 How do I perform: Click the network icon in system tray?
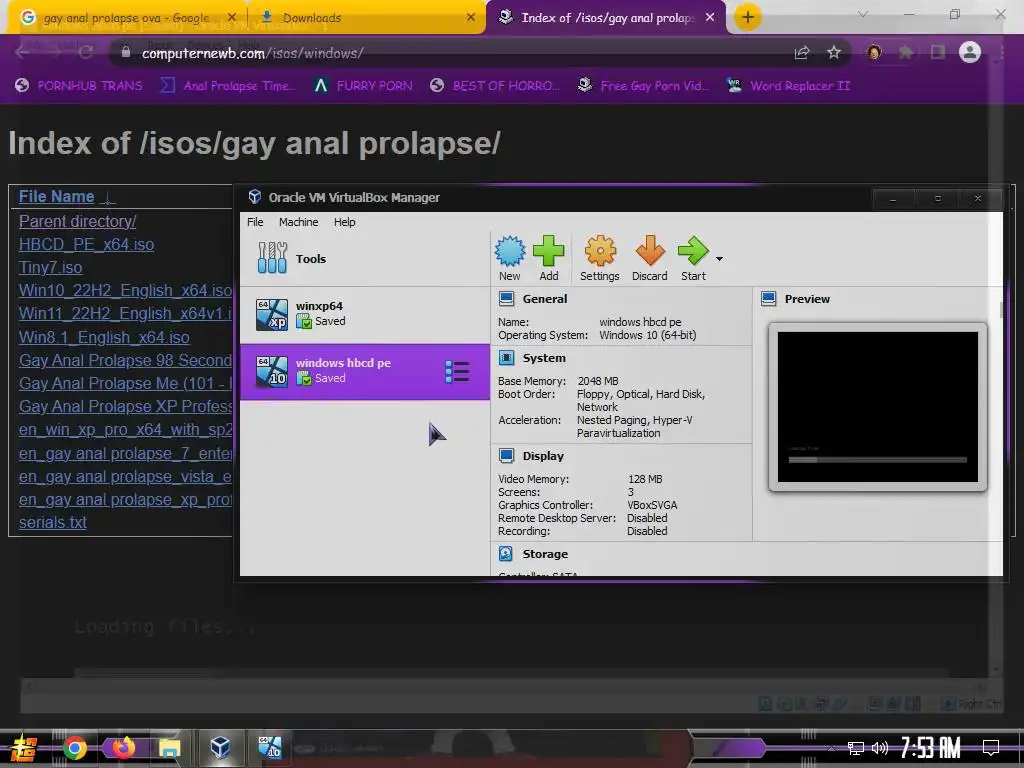point(855,748)
